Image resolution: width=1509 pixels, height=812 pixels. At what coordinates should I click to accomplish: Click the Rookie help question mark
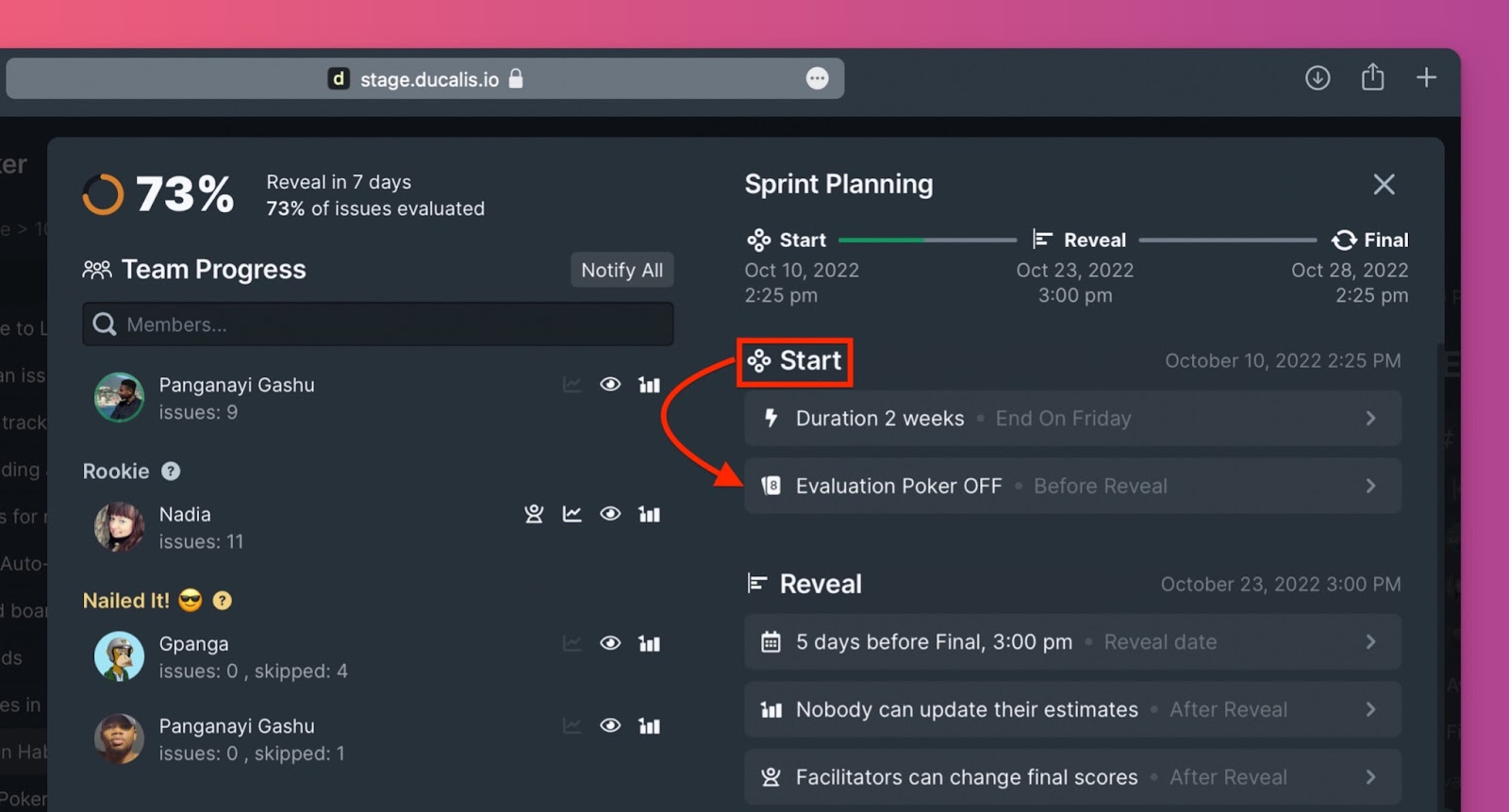coord(171,472)
